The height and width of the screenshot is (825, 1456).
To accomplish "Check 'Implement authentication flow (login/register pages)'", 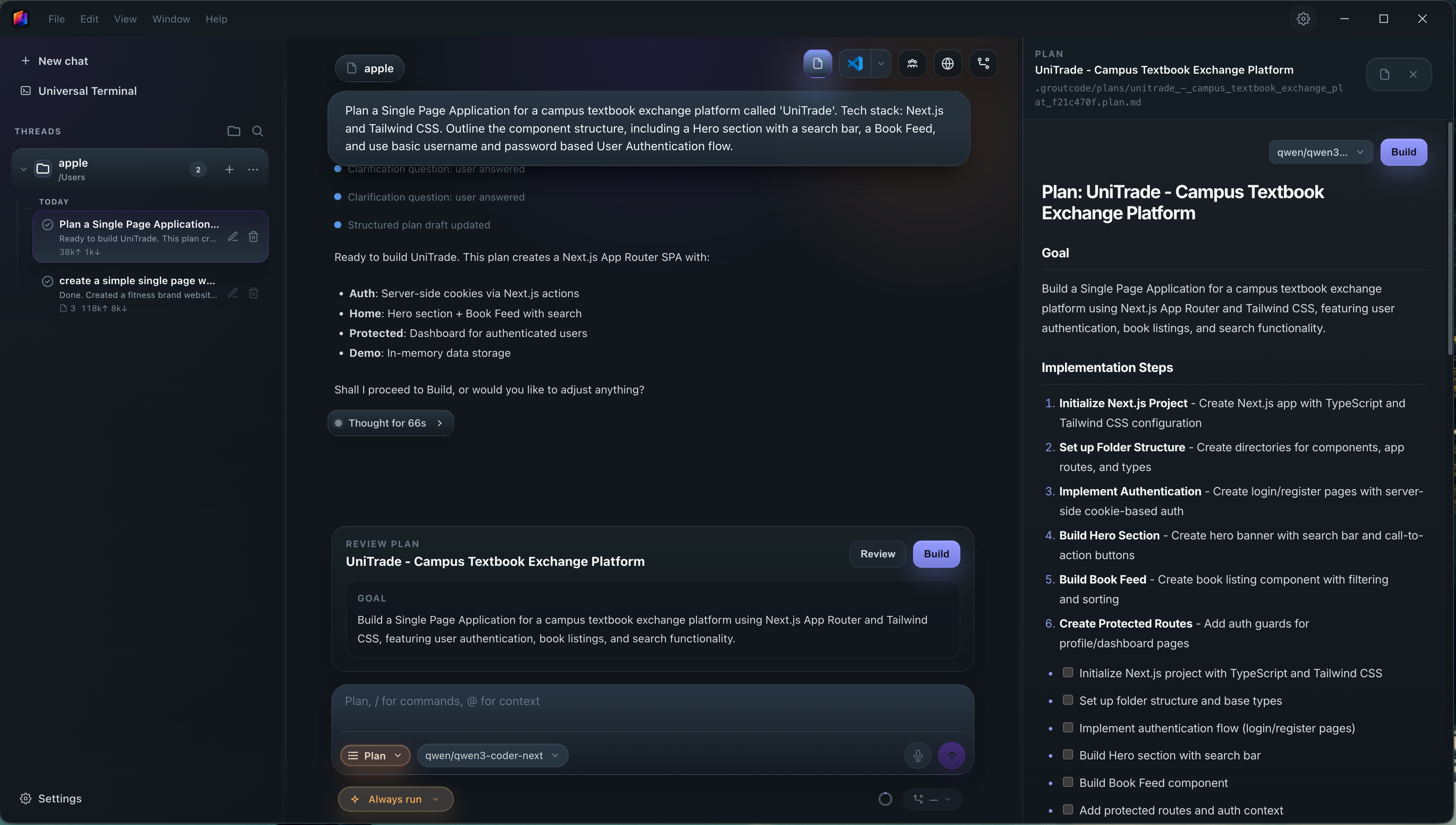I will point(1068,728).
